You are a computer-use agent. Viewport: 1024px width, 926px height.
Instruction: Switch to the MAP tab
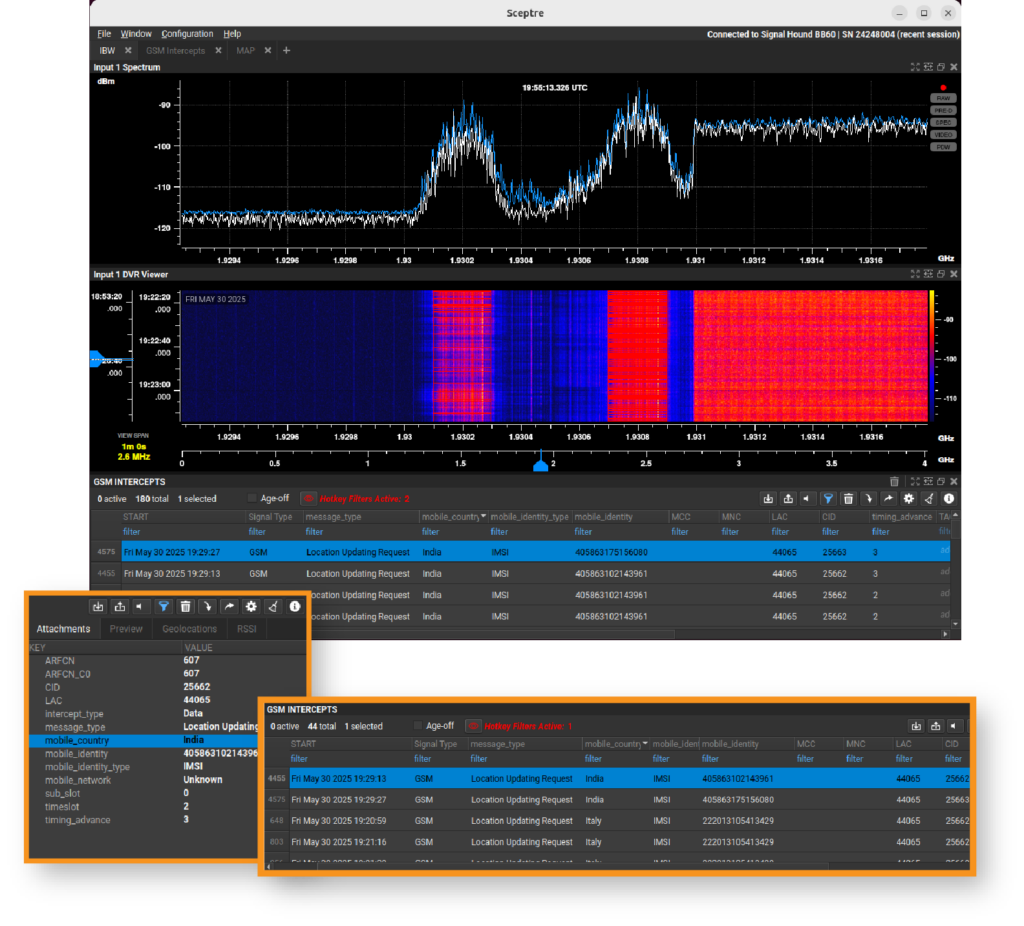[245, 50]
